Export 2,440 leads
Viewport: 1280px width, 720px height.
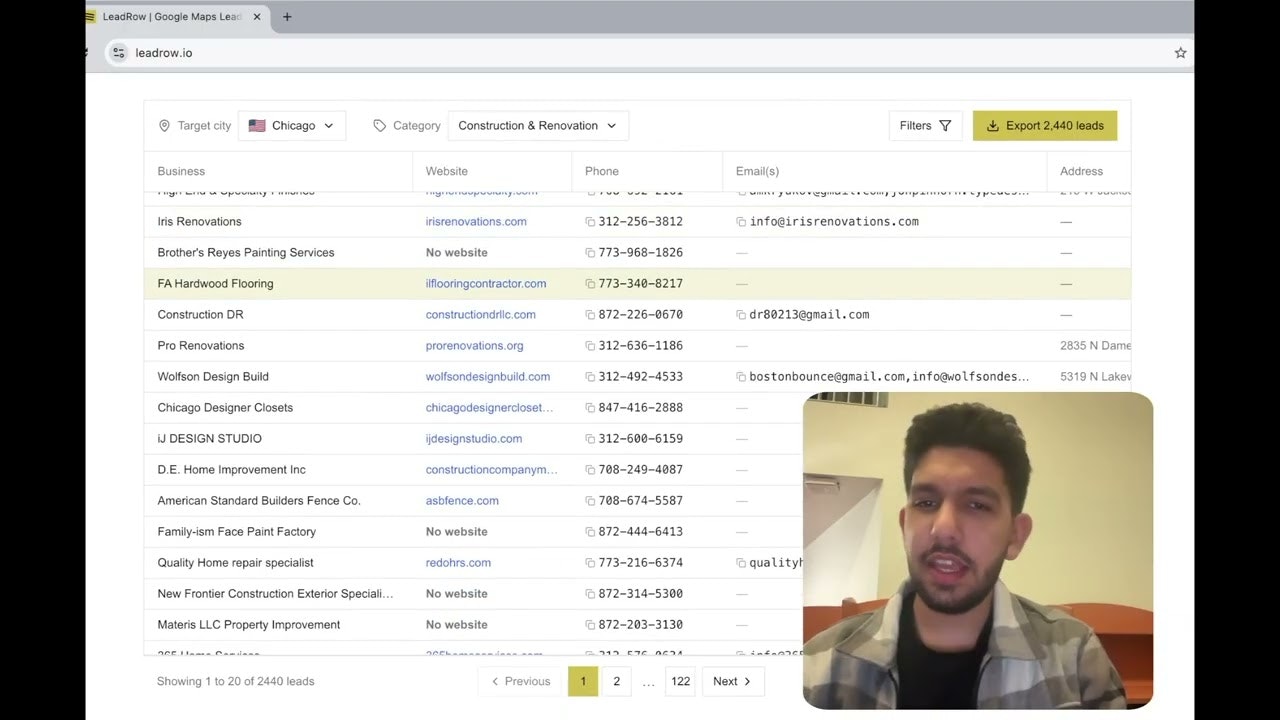coord(1045,126)
